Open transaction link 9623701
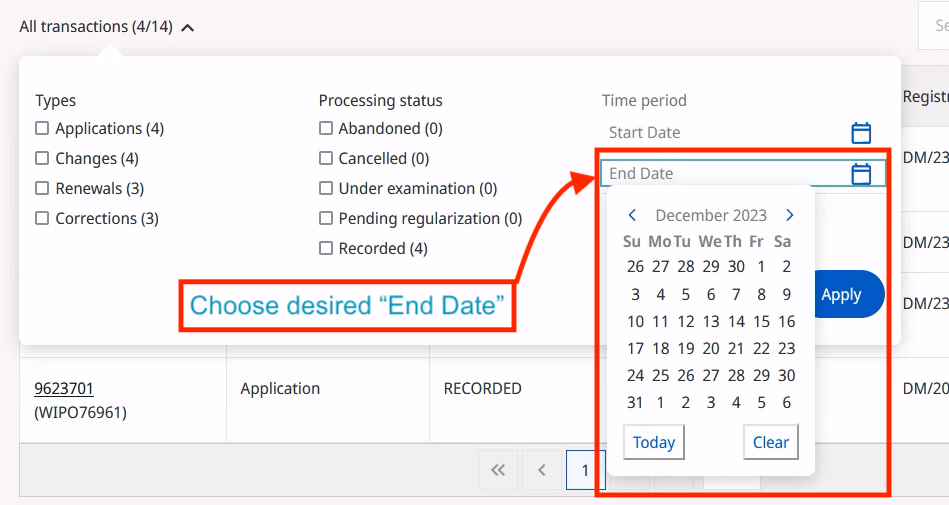The width and height of the screenshot is (949, 505). (64, 388)
